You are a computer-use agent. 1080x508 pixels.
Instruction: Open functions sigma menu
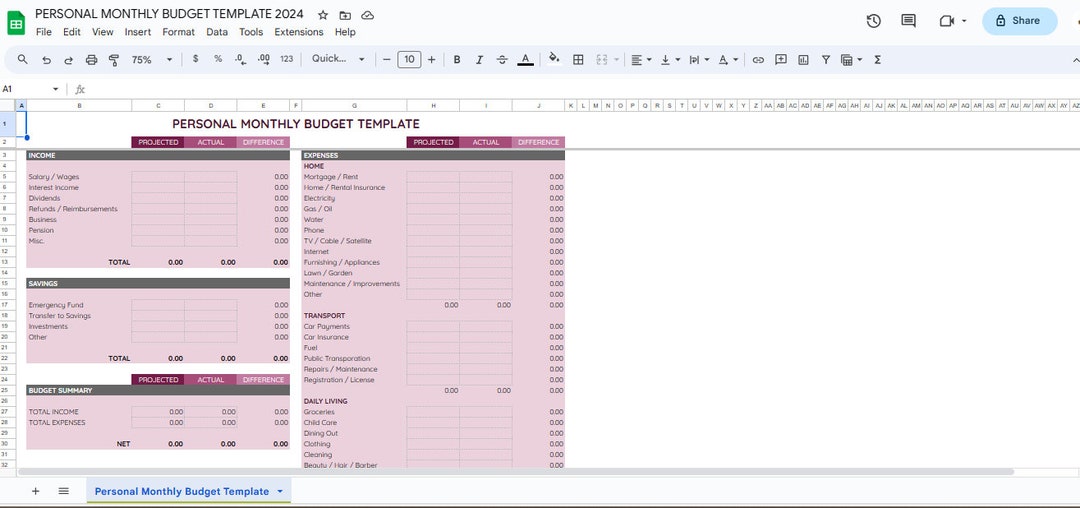(x=878, y=60)
